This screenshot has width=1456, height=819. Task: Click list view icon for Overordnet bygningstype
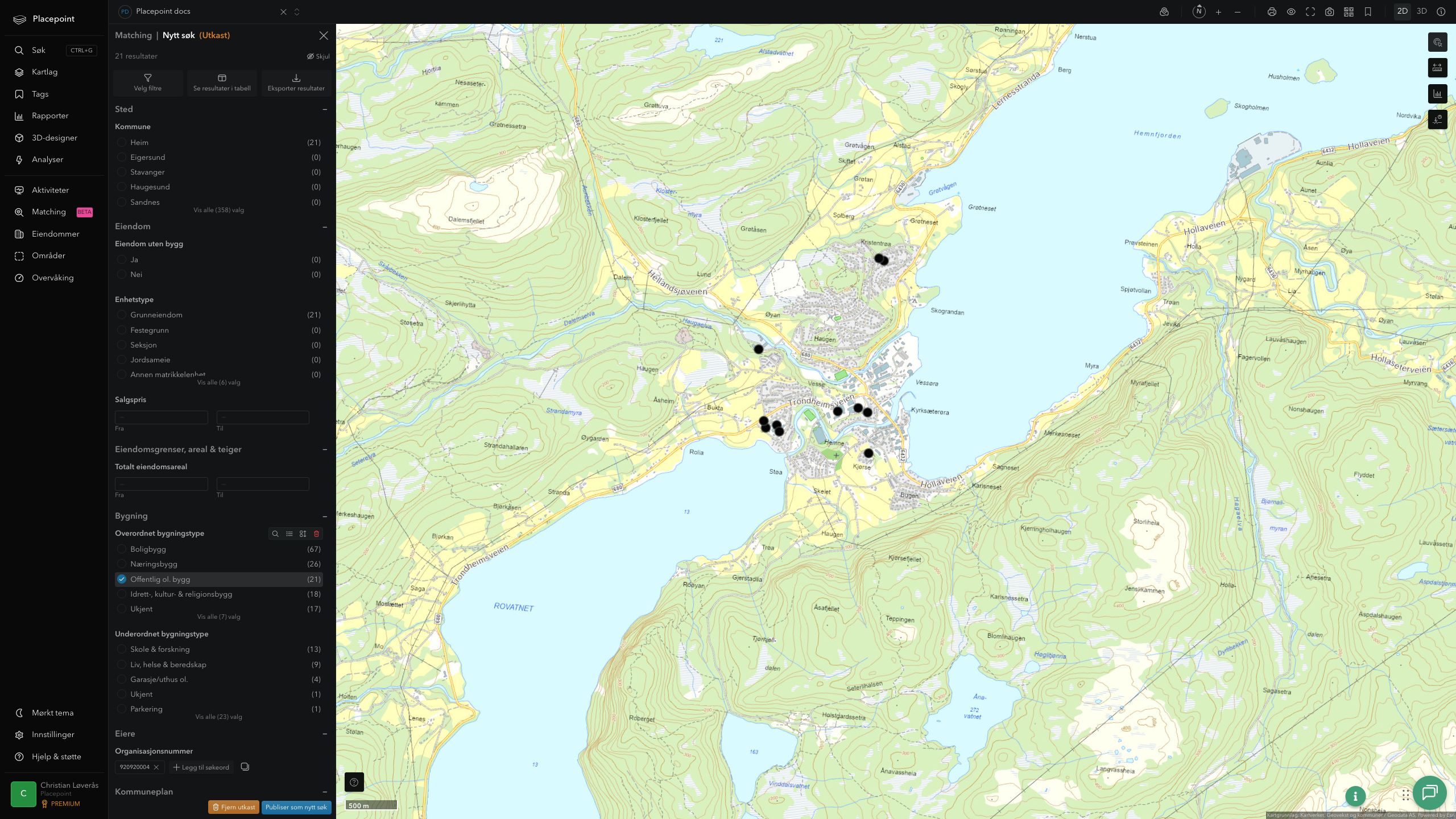click(x=289, y=533)
